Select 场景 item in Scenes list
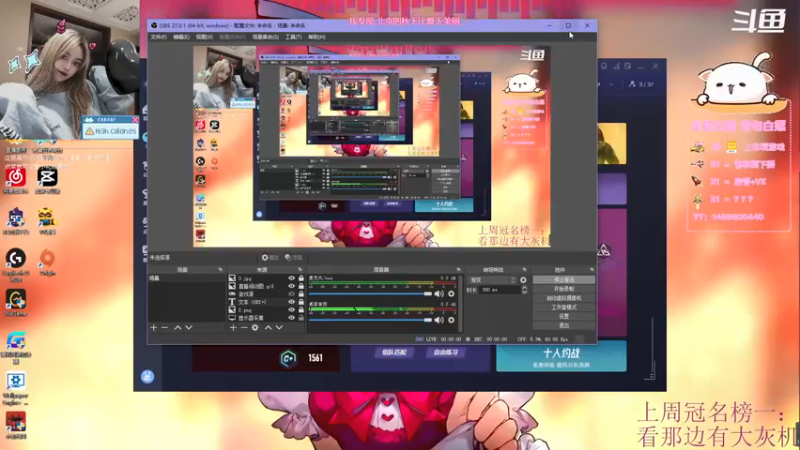The height and width of the screenshot is (450, 800). pos(186,279)
